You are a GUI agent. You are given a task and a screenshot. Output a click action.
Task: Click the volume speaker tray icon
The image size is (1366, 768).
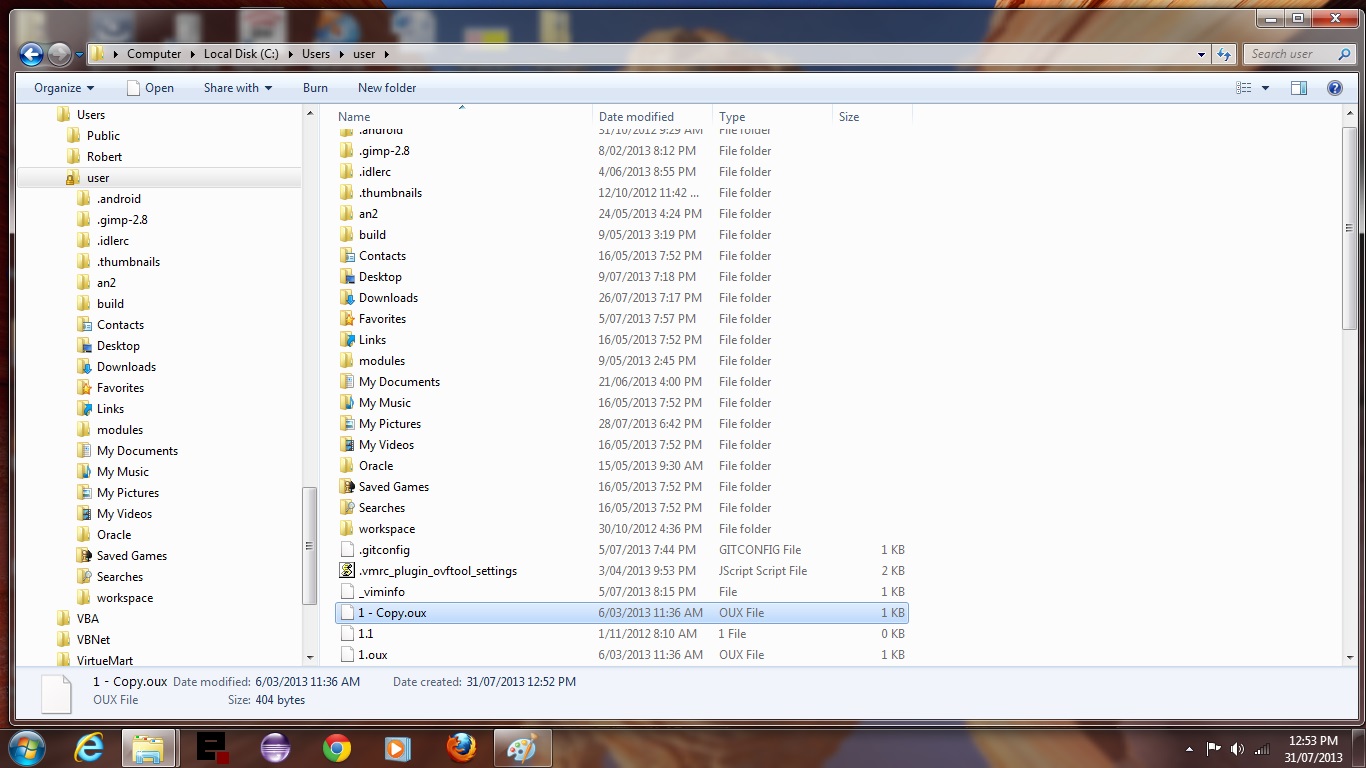click(1237, 748)
